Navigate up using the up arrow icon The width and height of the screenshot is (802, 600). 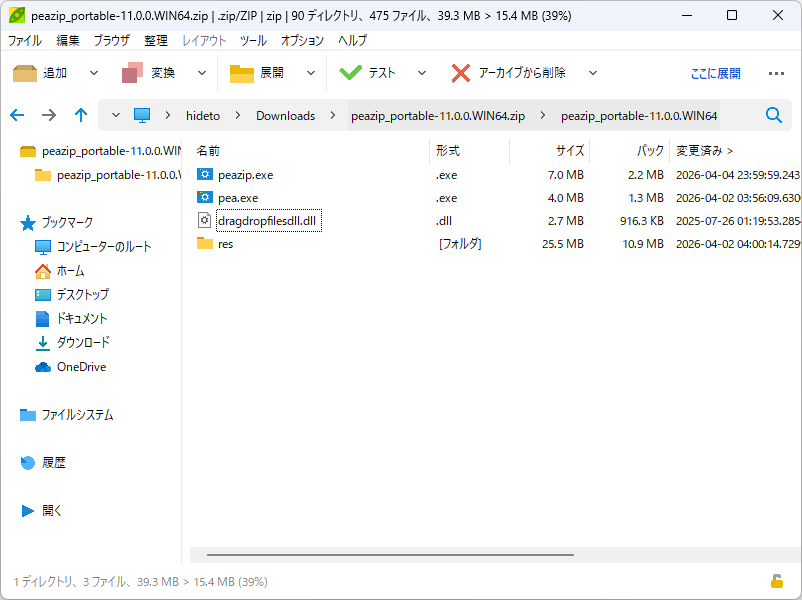tap(81, 115)
